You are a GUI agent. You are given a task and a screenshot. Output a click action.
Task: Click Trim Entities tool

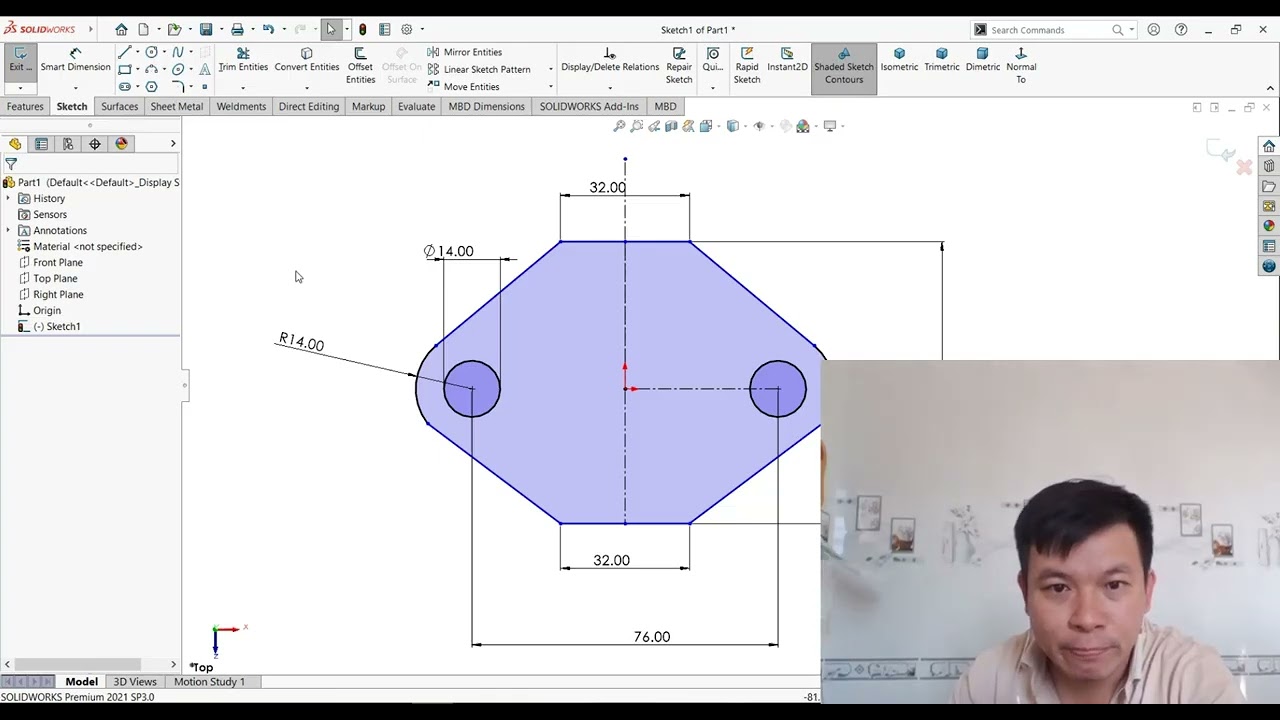click(243, 60)
